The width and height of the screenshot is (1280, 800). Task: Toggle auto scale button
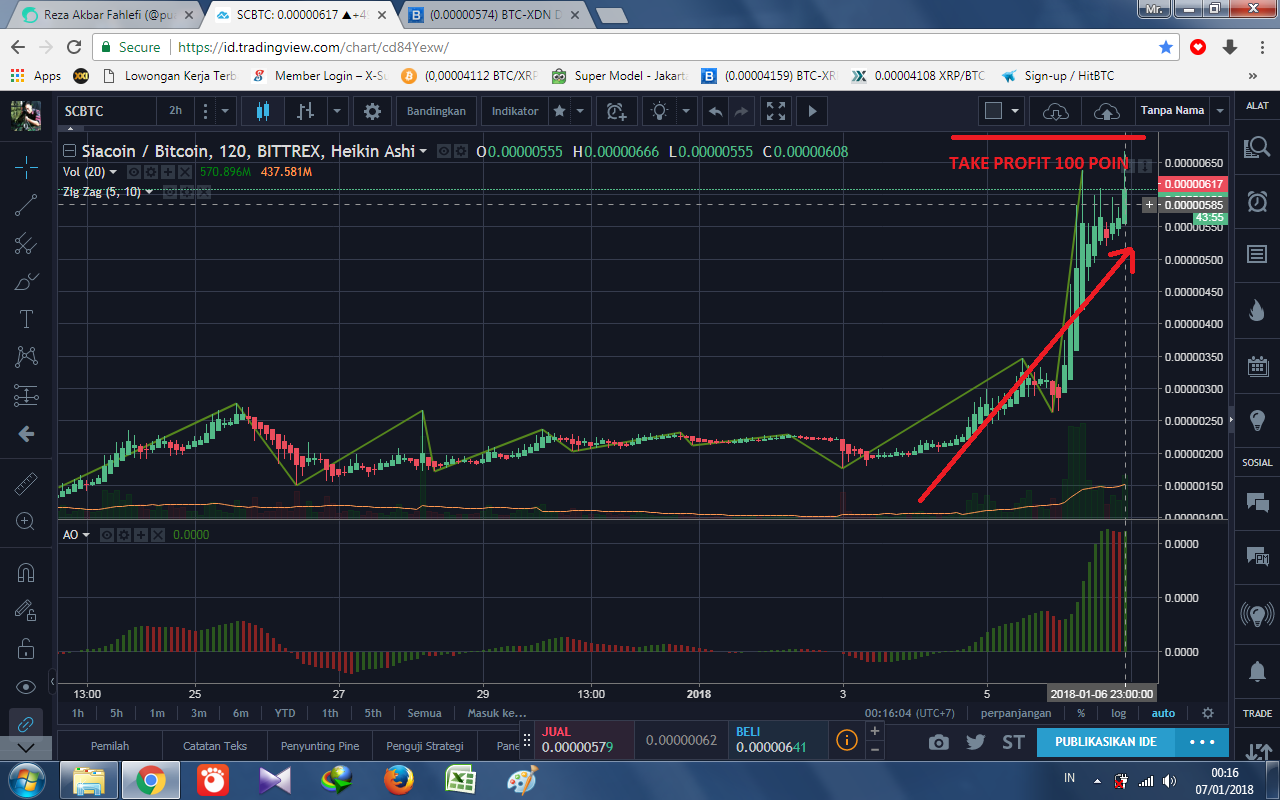coord(1163,713)
